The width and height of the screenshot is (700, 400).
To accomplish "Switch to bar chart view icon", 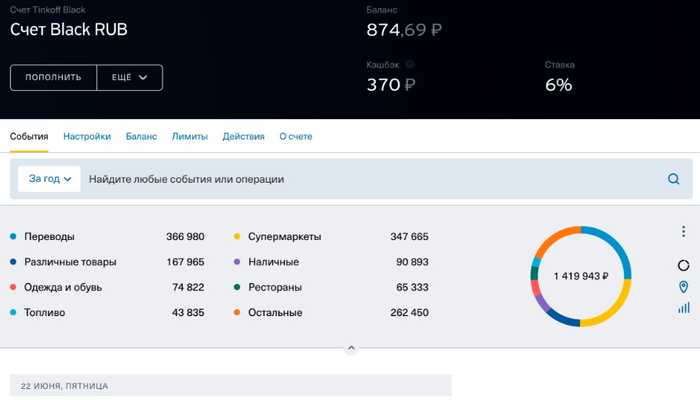I will tap(683, 308).
